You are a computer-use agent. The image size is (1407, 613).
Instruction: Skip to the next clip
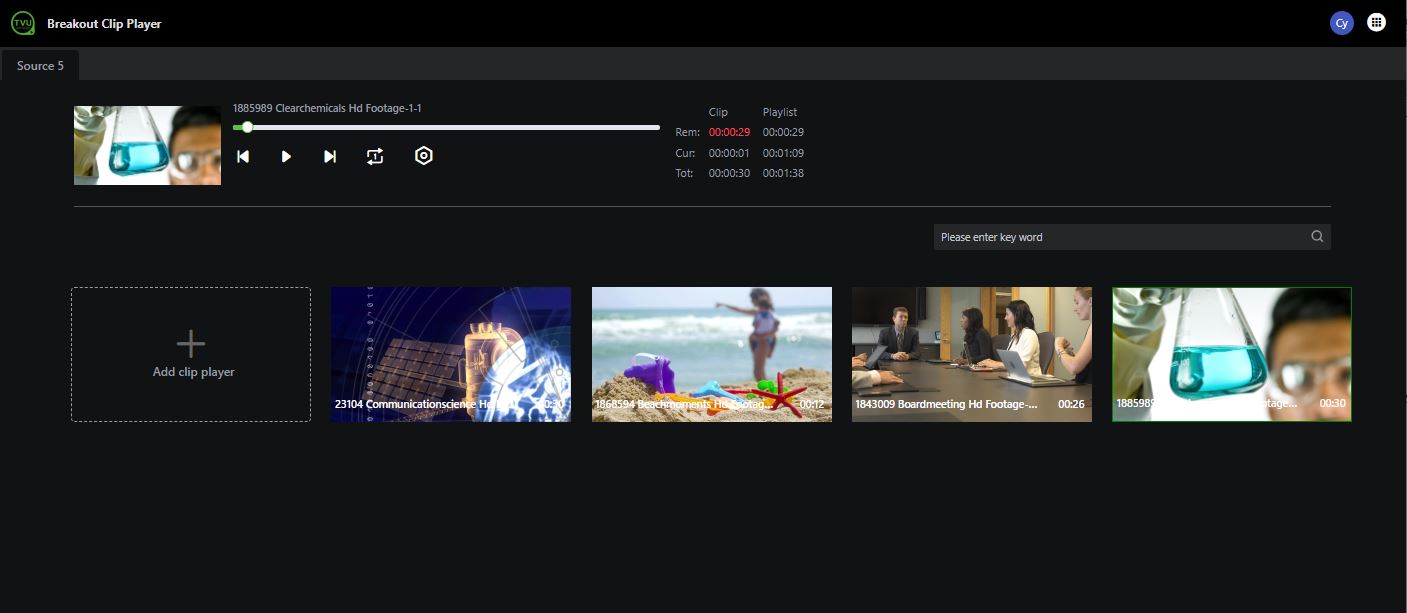pyautogui.click(x=330, y=156)
